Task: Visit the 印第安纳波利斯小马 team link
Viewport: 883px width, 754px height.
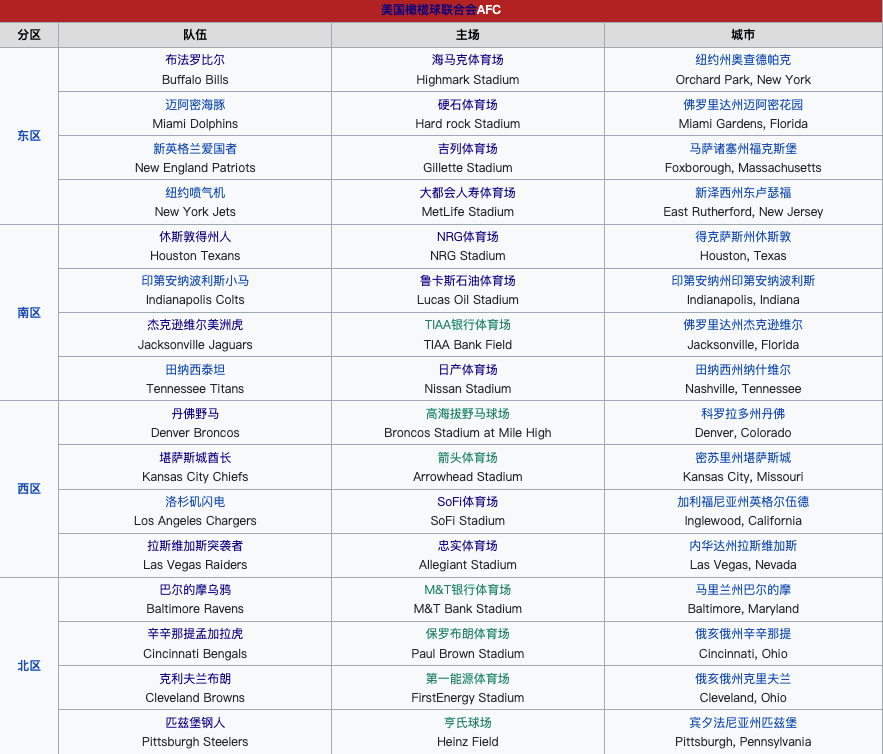Action: (x=195, y=280)
